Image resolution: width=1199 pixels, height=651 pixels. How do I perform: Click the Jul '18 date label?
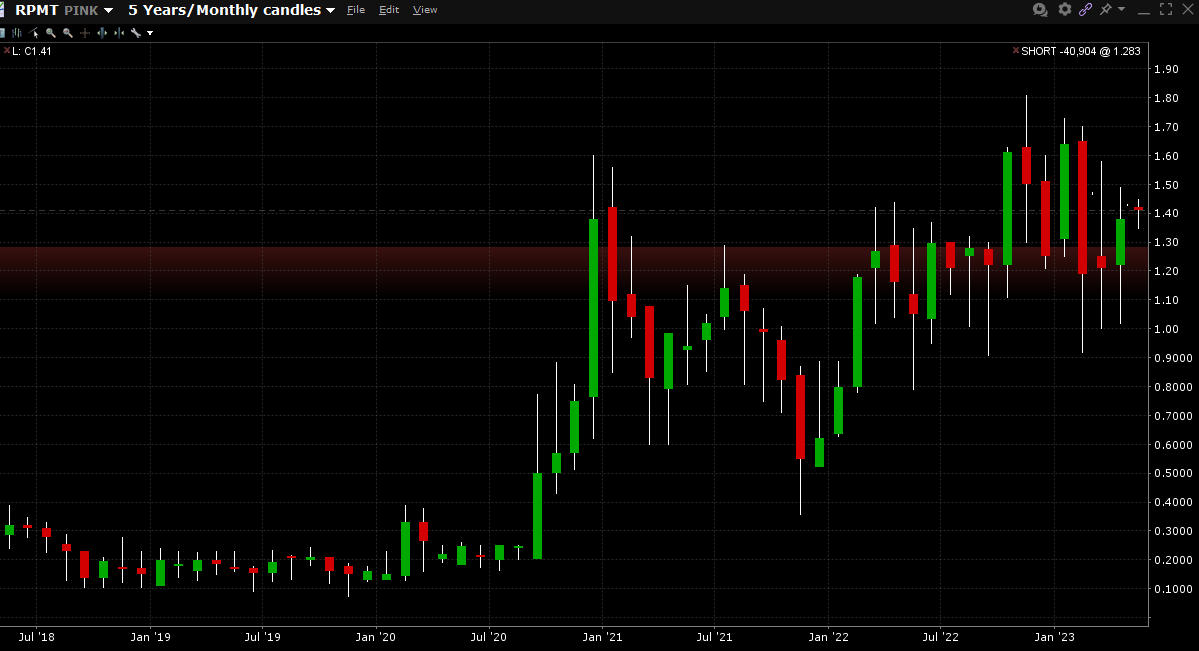(36, 636)
